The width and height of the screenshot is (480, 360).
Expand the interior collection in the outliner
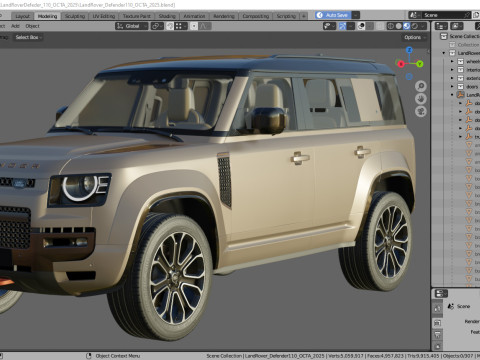(452, 70)
